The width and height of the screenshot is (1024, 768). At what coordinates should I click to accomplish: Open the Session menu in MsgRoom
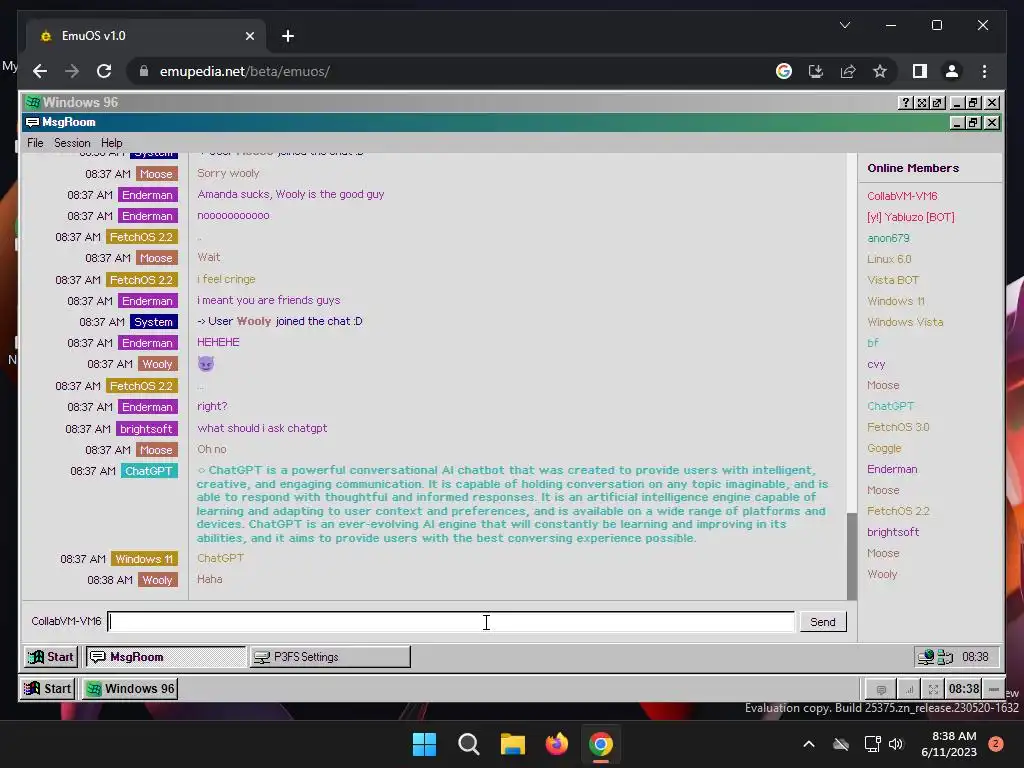pyautogui.click(x=72, y=143)
